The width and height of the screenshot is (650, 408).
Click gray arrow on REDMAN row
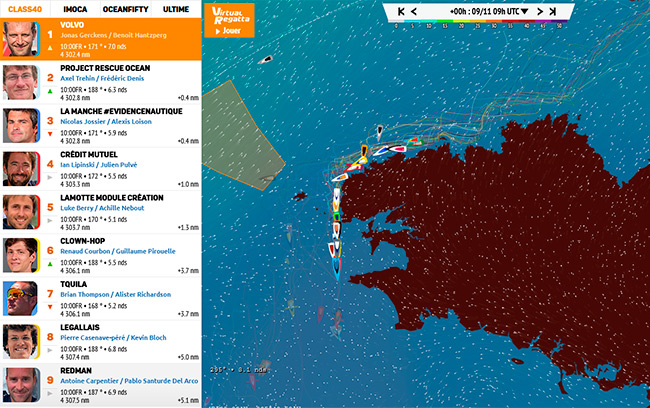50,393
